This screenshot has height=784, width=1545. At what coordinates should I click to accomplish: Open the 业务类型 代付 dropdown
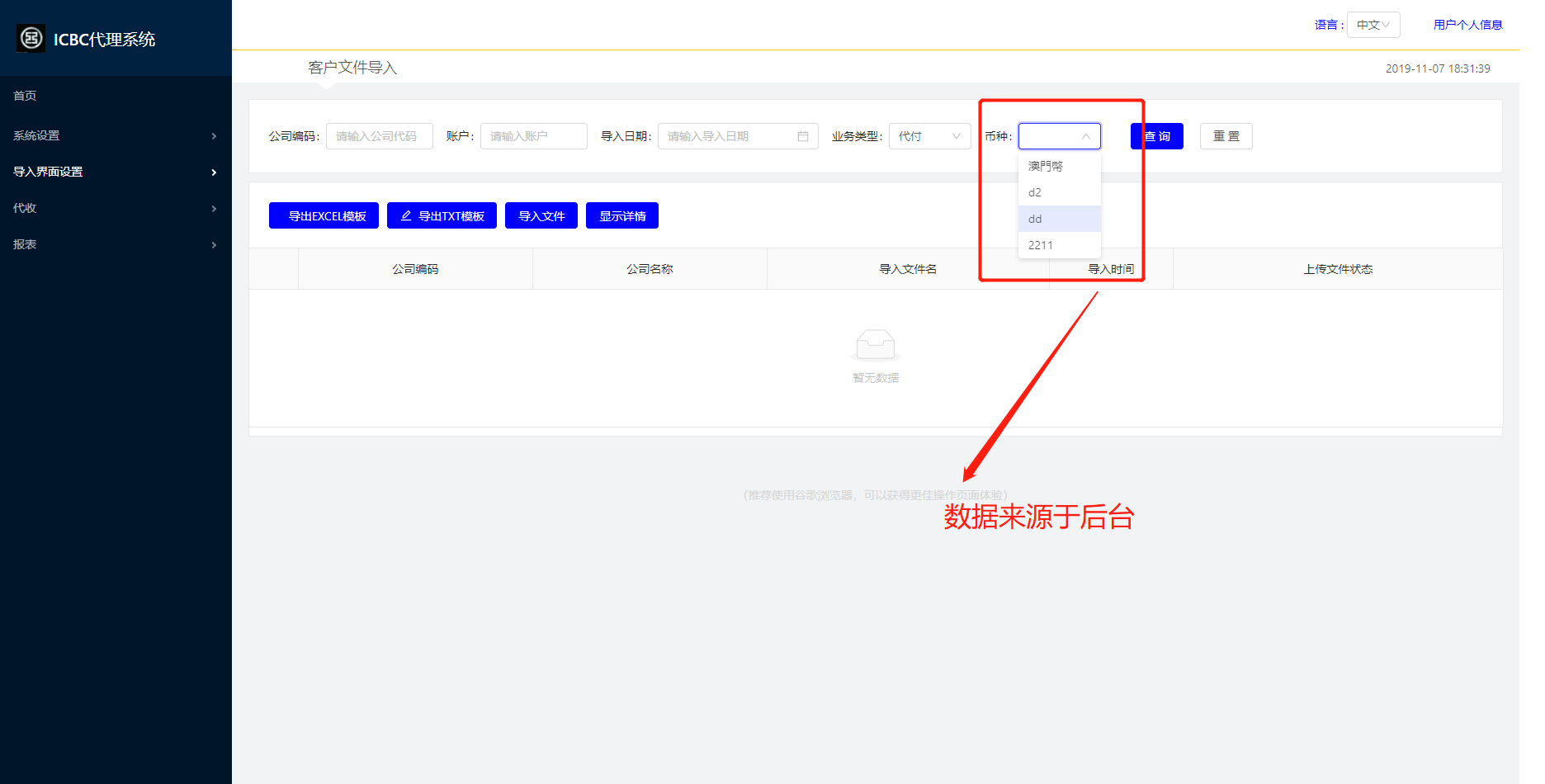click(930, 136)
